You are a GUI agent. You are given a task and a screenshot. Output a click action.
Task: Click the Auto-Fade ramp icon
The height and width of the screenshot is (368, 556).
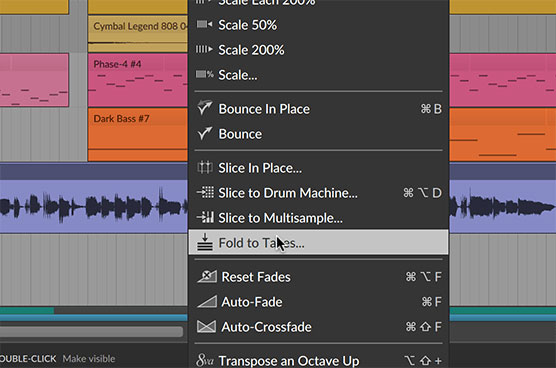pyautogui.click(x=207, y=301)
